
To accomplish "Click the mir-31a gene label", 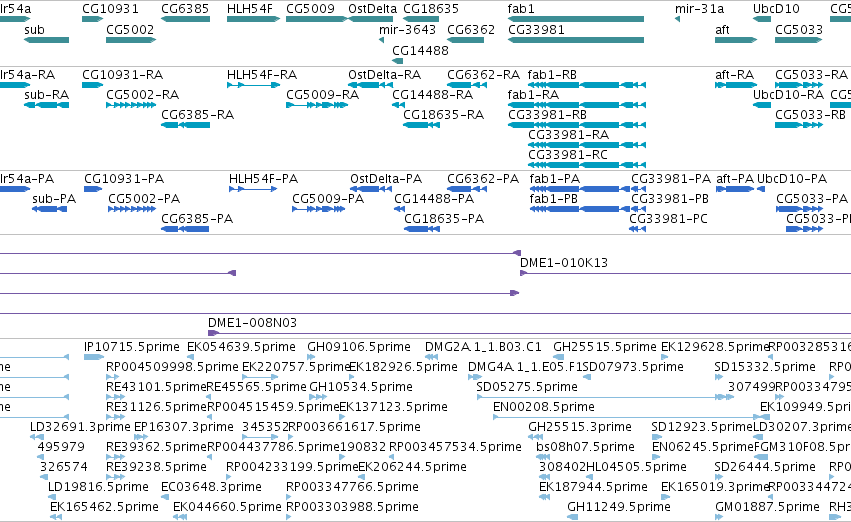I will [x=700, y=9].
